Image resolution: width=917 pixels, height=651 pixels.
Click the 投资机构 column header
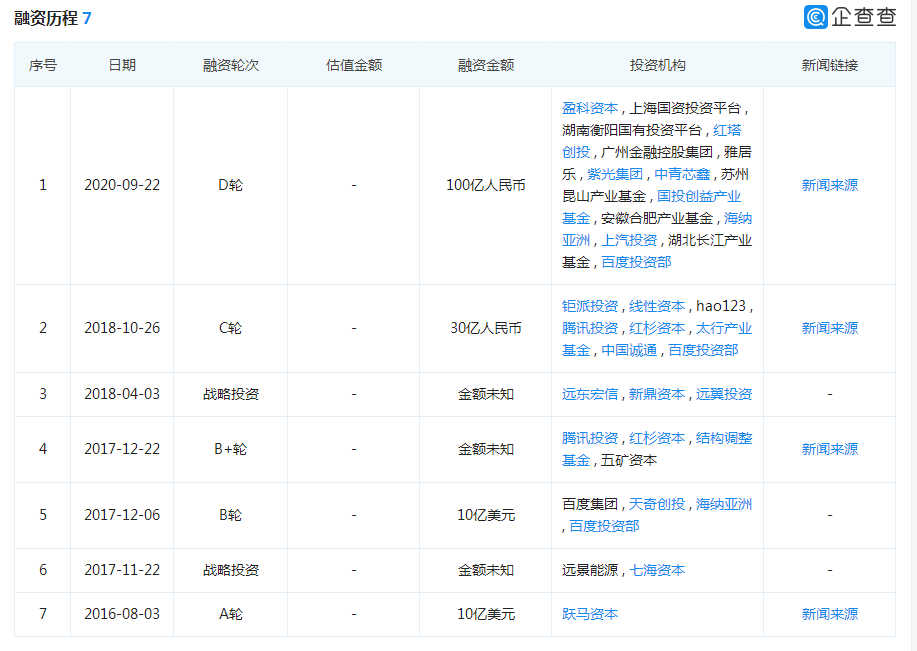click(657, 65)
